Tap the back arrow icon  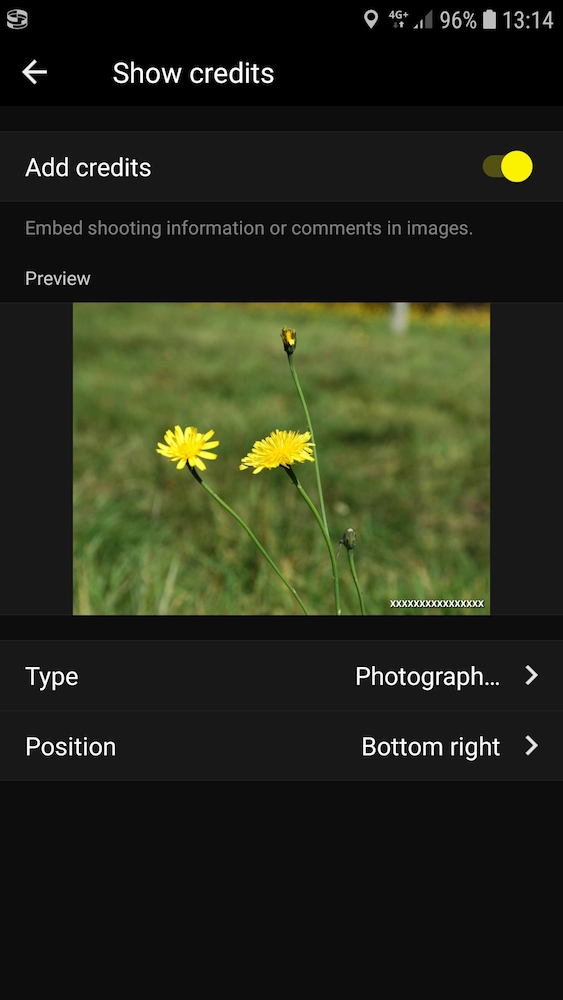pyautogui.click(x=34, y=73)
